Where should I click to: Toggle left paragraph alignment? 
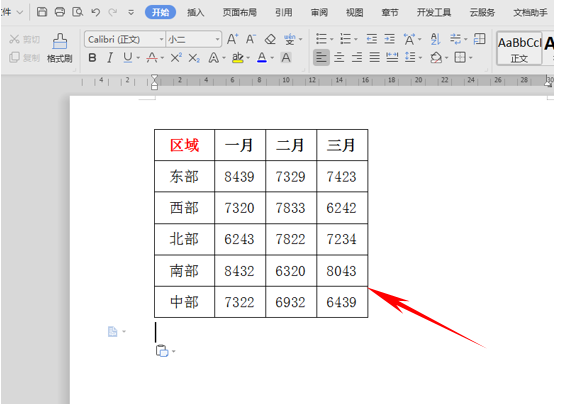click(x=321, y=58)
